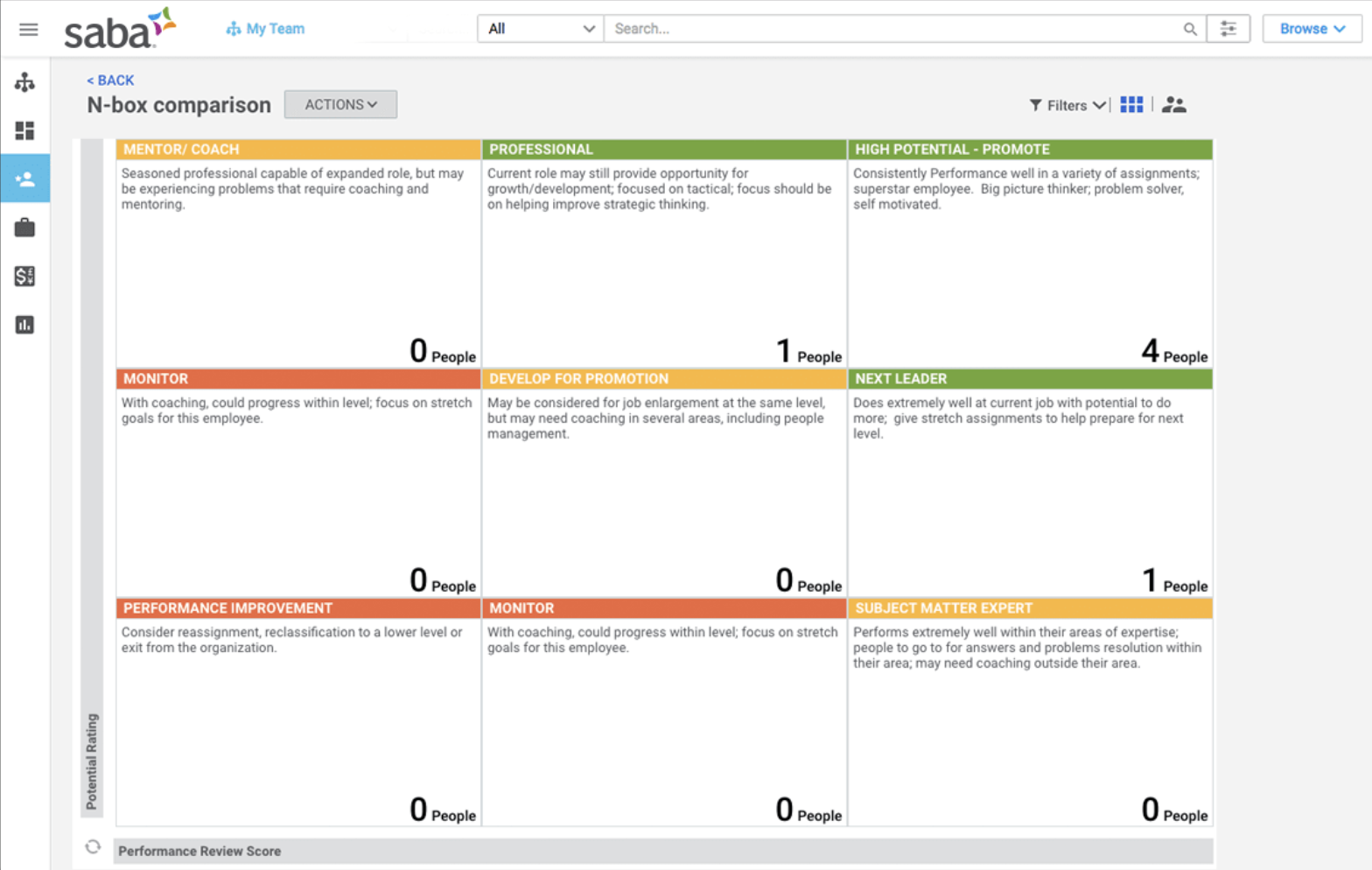This screenshot has width=1372, height=870.
Task: Open the Develop For Promotion header
Action: (x=664, y=379)
